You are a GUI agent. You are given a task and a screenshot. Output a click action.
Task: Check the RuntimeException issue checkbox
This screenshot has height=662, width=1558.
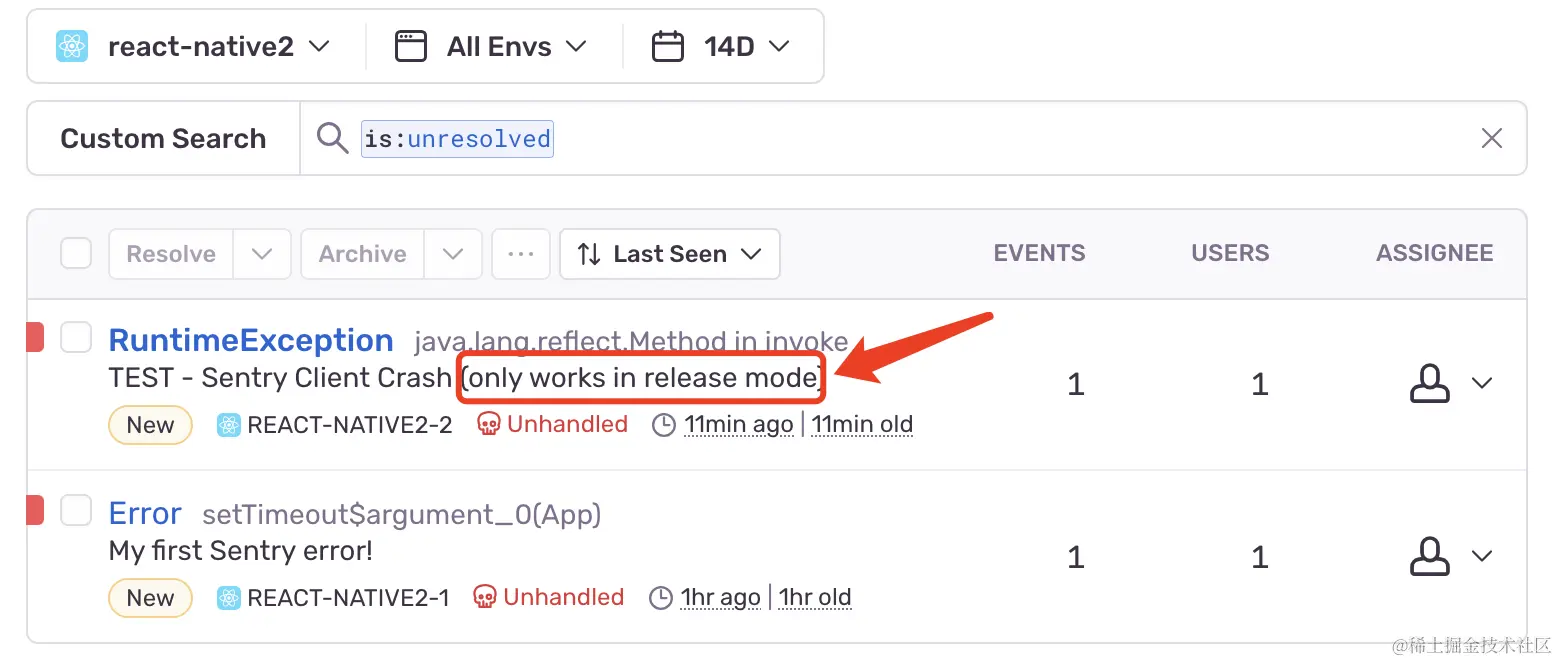76,337
